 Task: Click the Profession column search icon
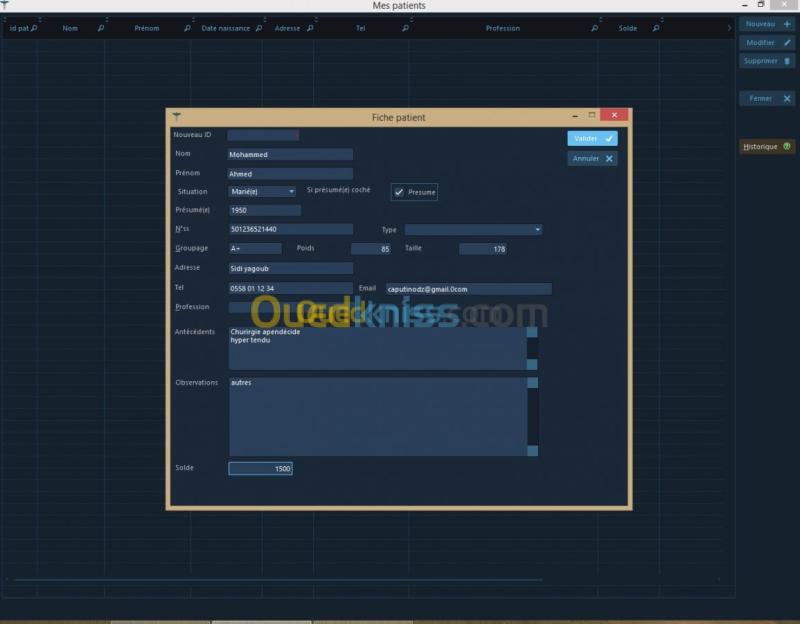[x=594, y=28]
